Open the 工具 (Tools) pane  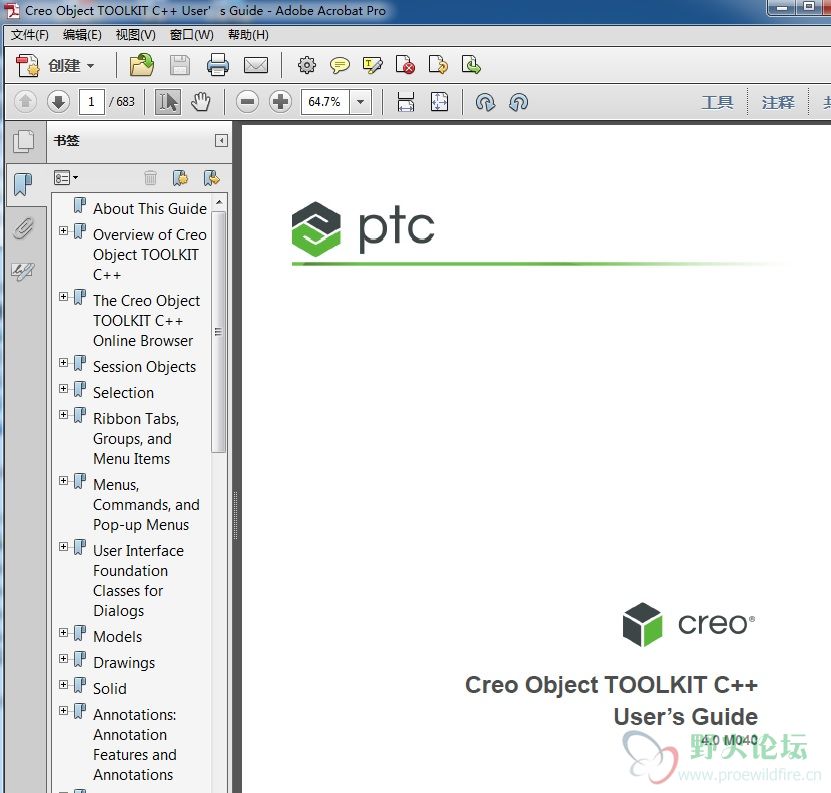(717, 102)
